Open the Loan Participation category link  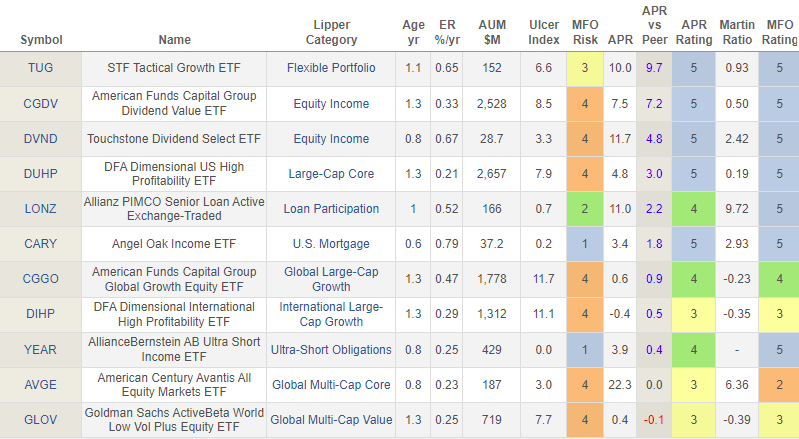click(331, 209)
